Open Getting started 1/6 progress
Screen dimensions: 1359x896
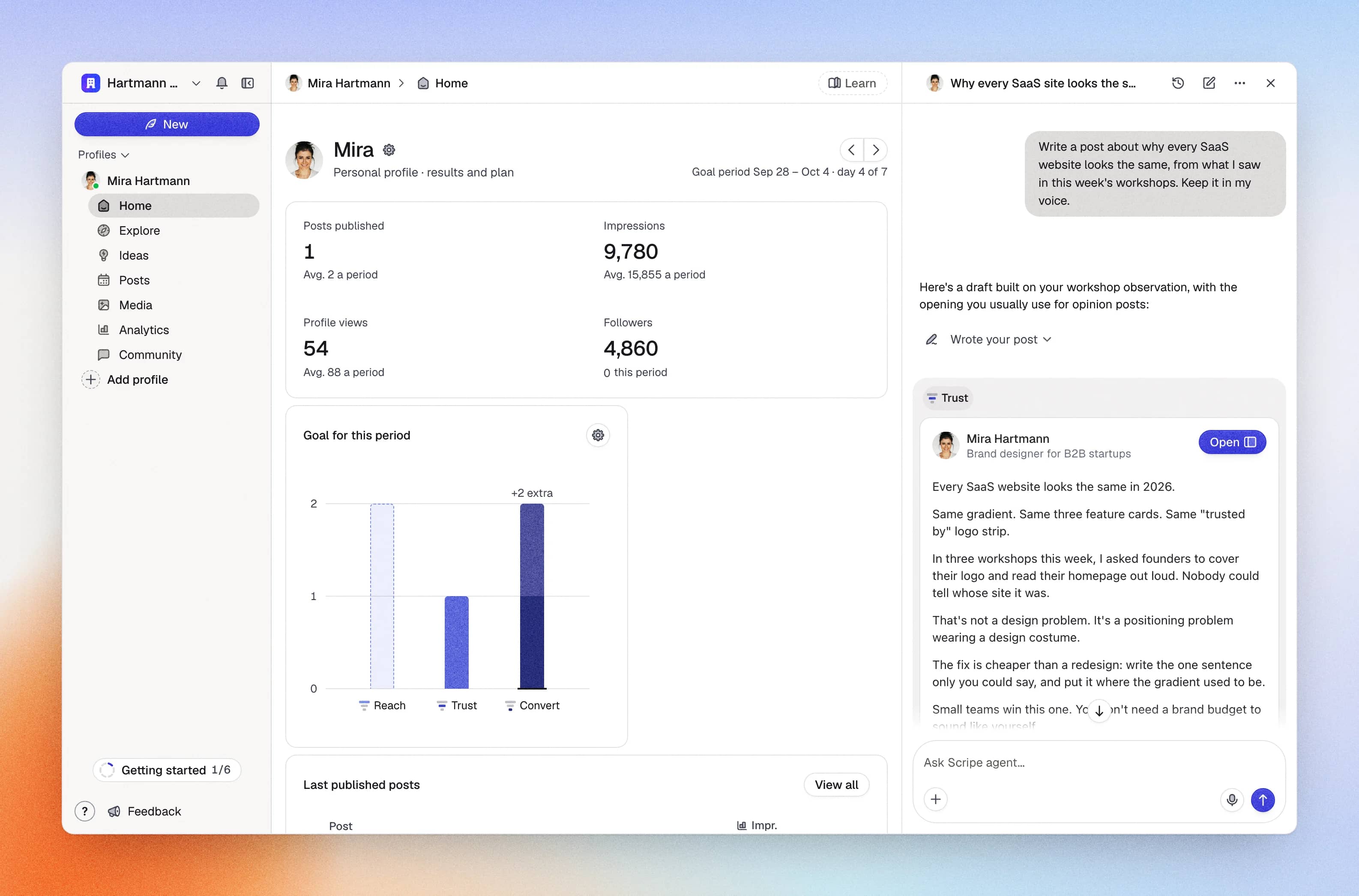click(x=167, y=770)
